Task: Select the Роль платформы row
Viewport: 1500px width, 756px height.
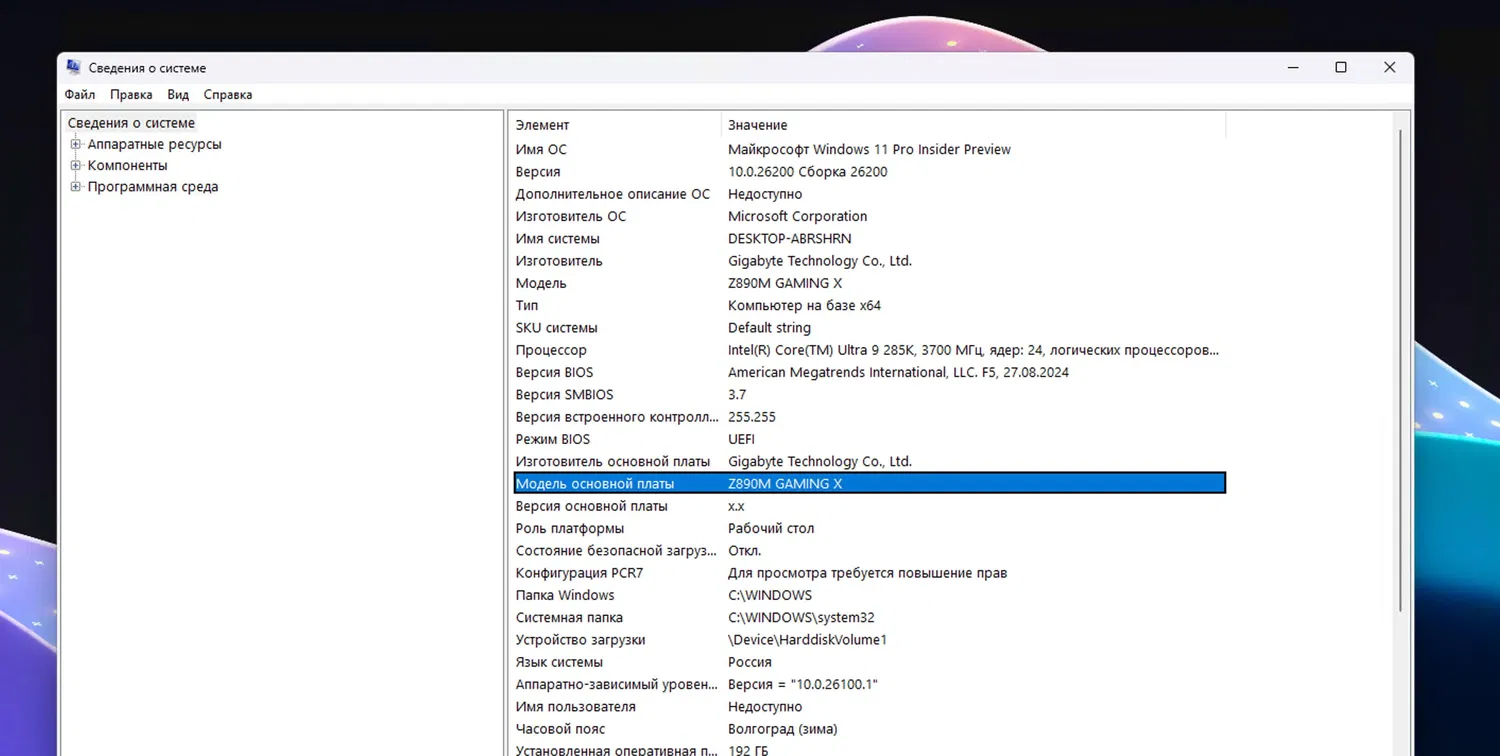Action: pyautogui.click(x=869, y=528)
